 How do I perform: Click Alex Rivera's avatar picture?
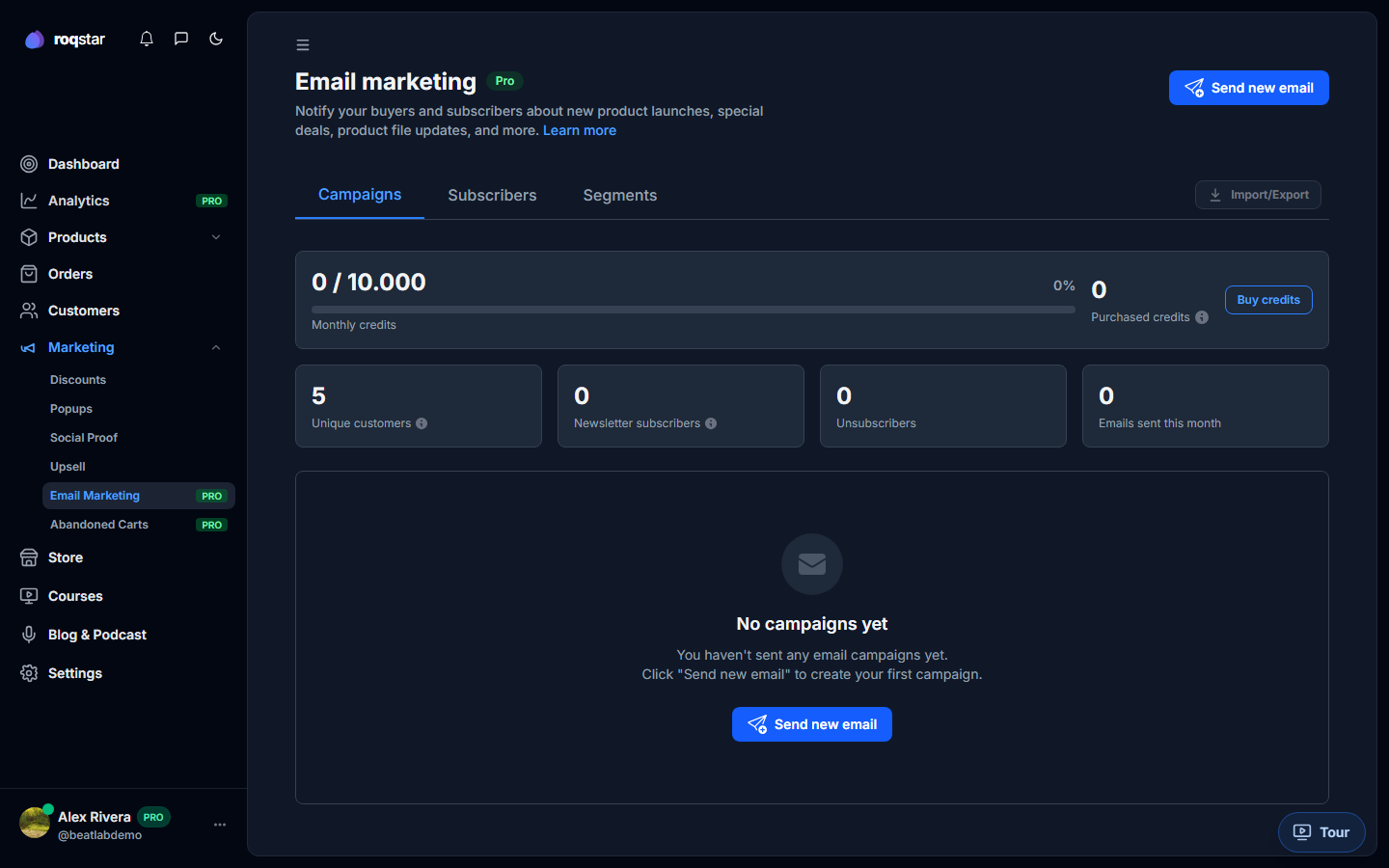click(35, 823)
